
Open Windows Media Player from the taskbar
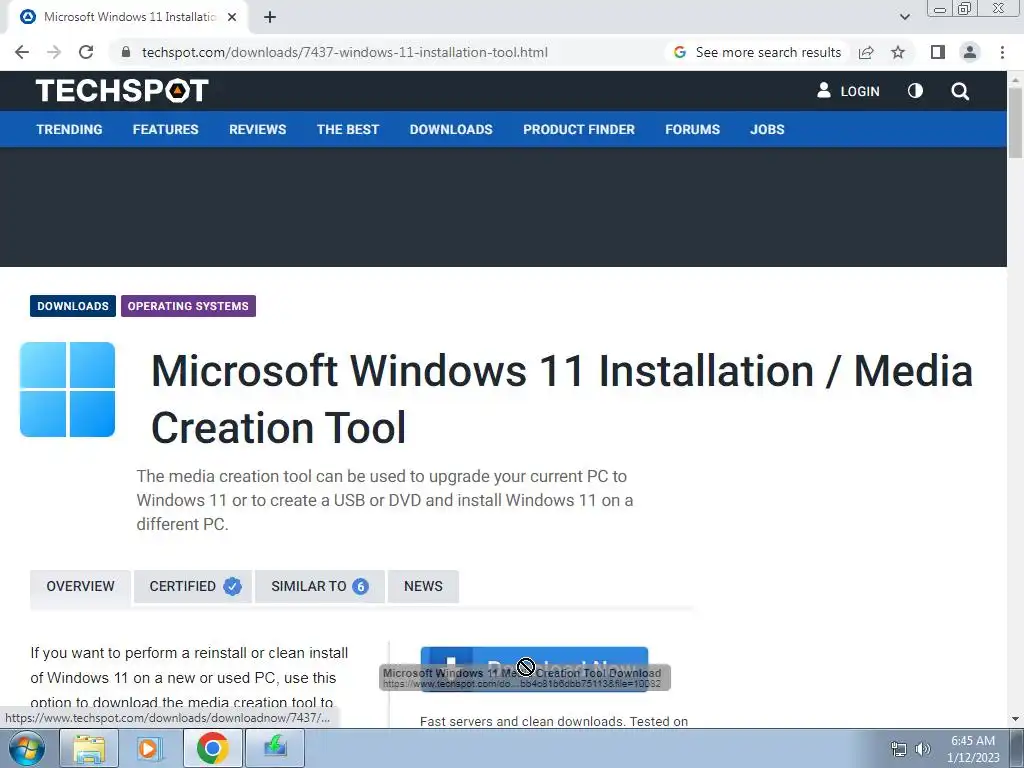[149, 748]
